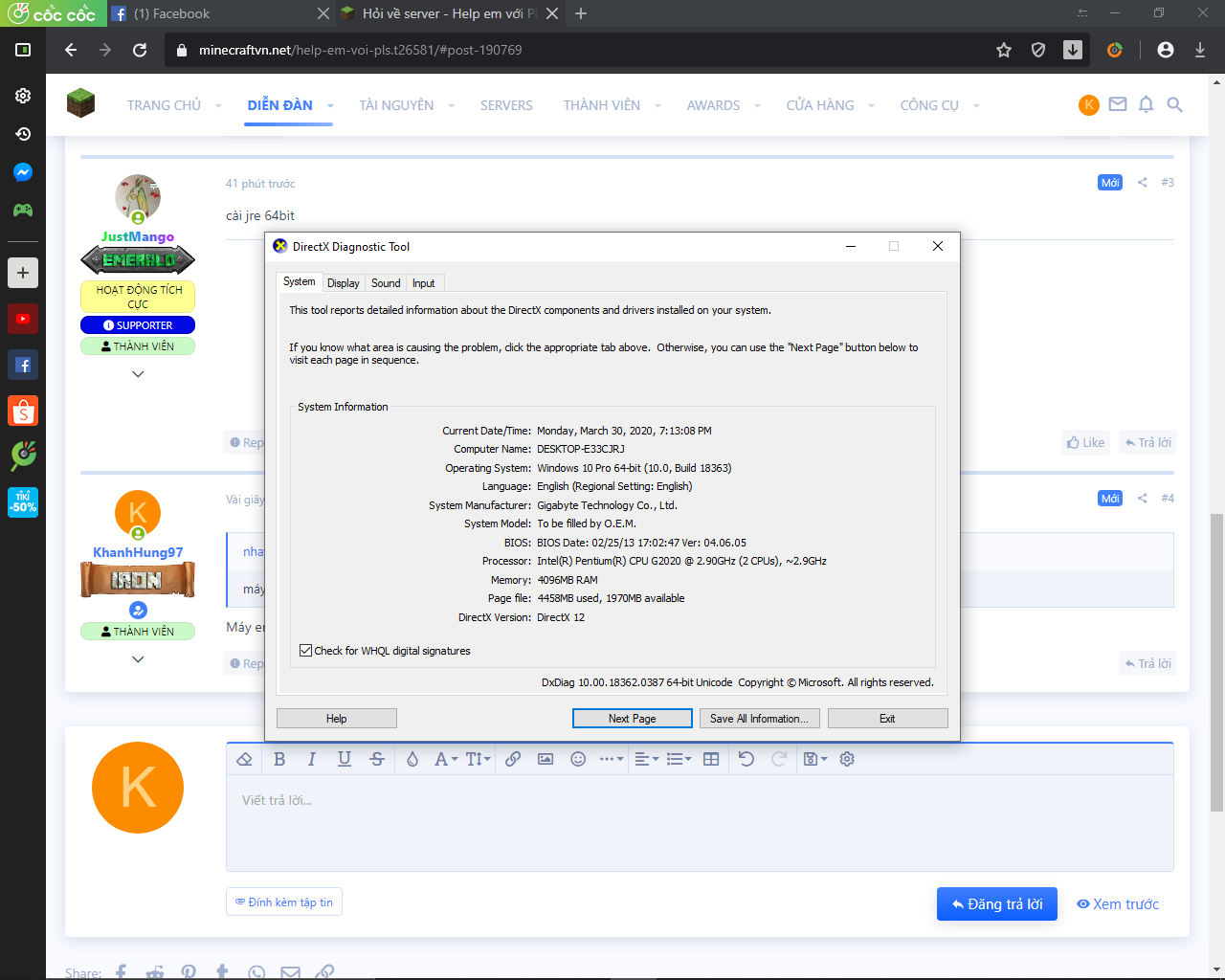
Task: Open Facebook from the browser sidebar
Action: coord(23,365)
